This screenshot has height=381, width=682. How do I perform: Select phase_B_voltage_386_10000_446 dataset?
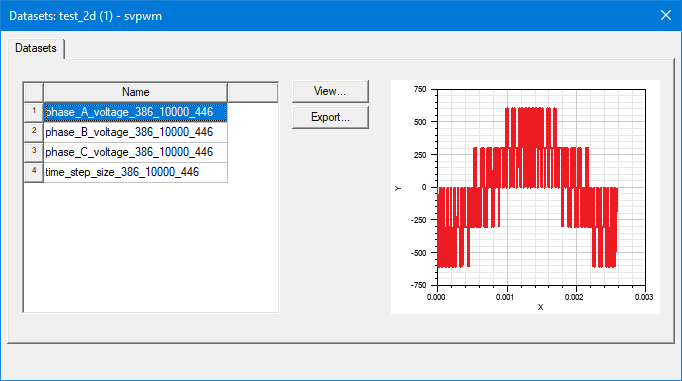[x=136, y=132]
